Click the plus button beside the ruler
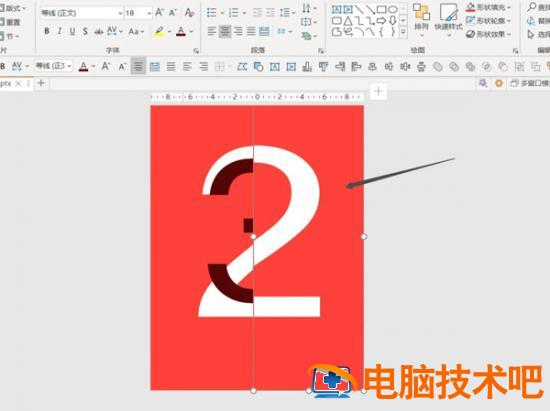This screenshot has width=550, height=411. click(378, 92)
